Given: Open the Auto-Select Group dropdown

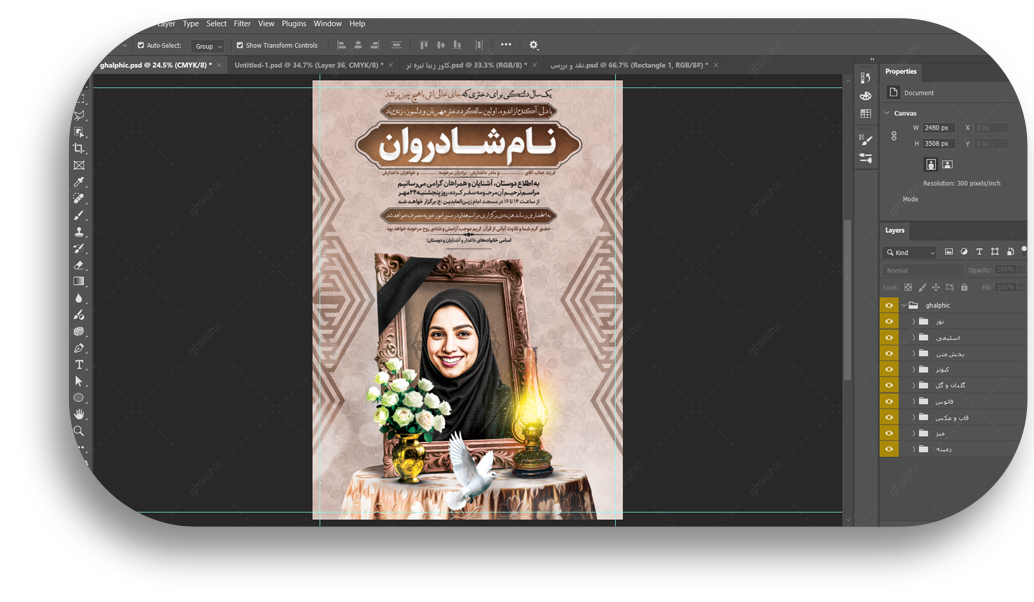Looking at the screenshot, I should (209, 46).
